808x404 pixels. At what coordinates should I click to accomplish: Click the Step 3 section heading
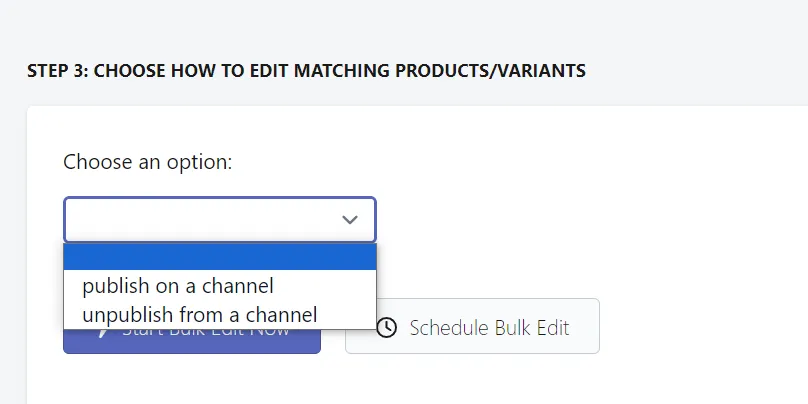tap(306, 71)
